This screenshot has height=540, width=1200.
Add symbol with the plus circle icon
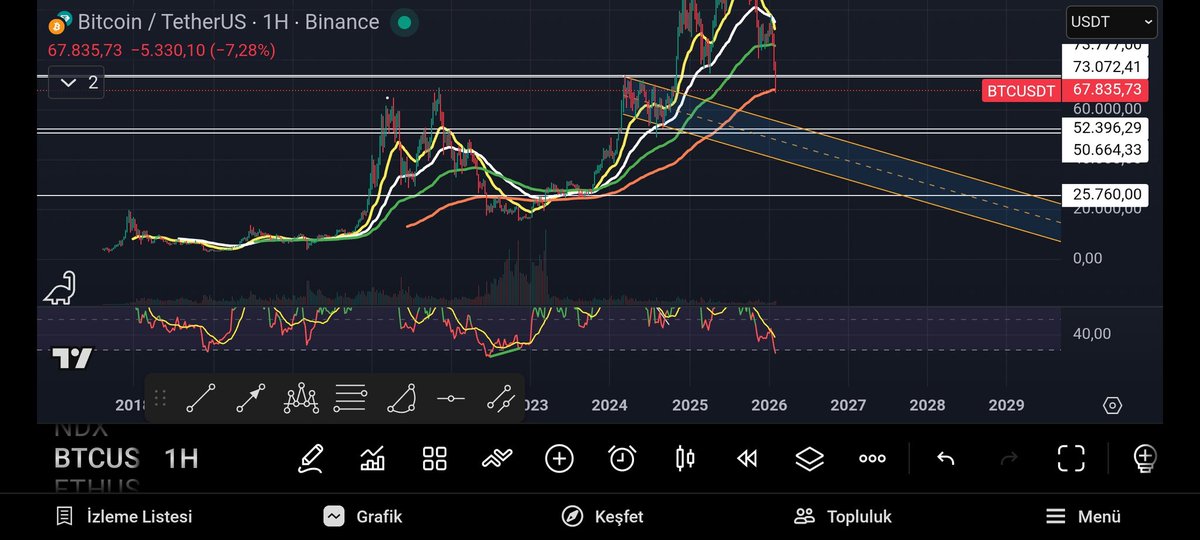tap(559, 459)
